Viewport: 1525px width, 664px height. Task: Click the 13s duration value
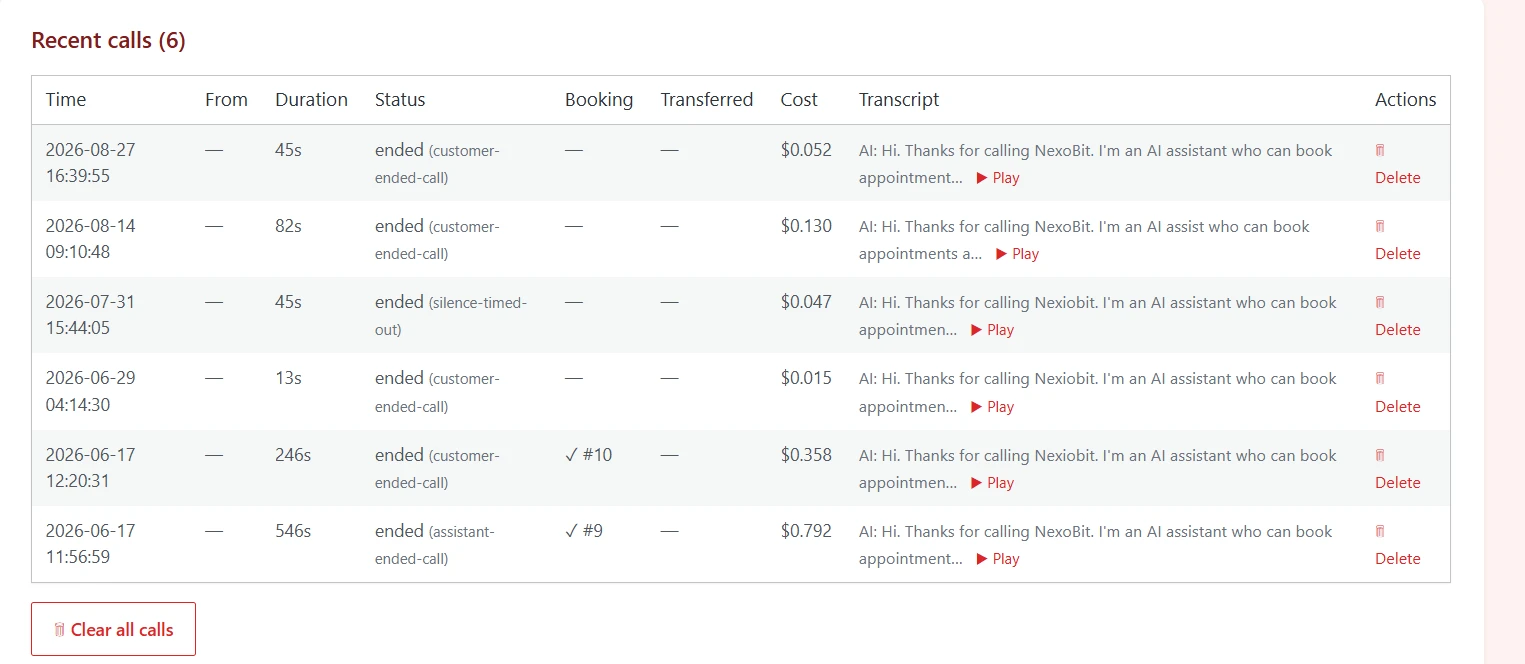click(288, 378)
